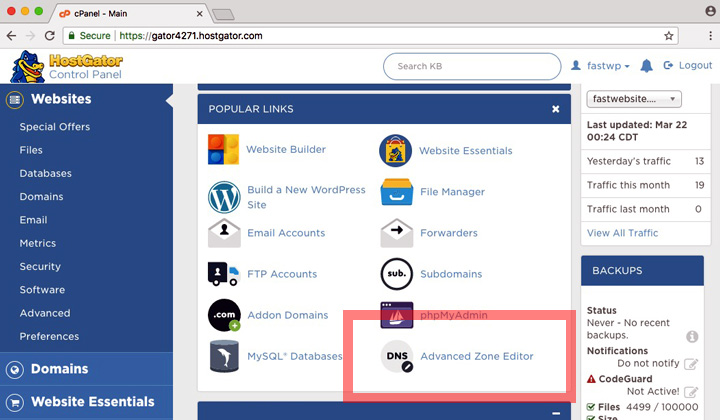Click the Addon Domains .com icon
Image resolution: width=720 pixels, height=420 pixels.
click(x=224, y=315)
